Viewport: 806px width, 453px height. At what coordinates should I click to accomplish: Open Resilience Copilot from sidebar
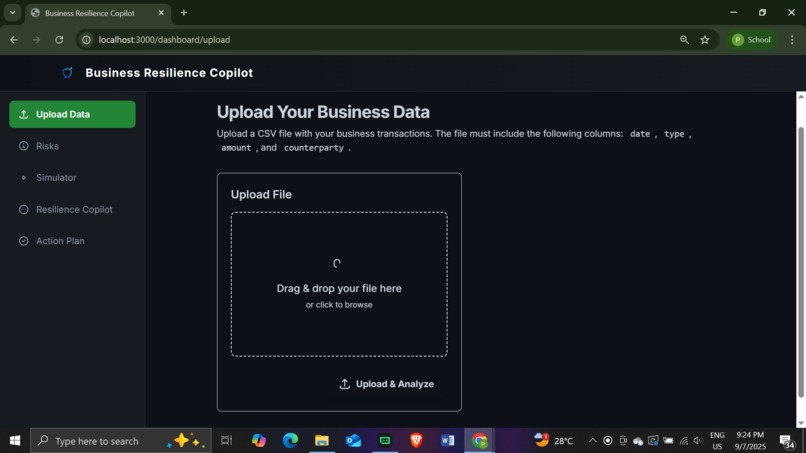click(x=72, y=209)
